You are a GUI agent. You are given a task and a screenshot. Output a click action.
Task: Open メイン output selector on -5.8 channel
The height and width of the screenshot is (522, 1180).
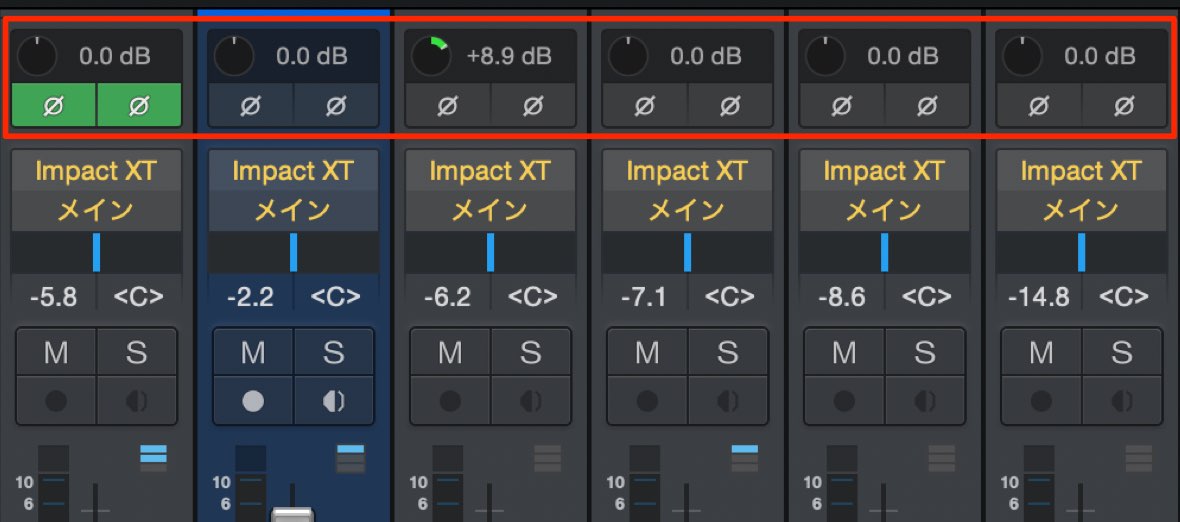(96, 211)
